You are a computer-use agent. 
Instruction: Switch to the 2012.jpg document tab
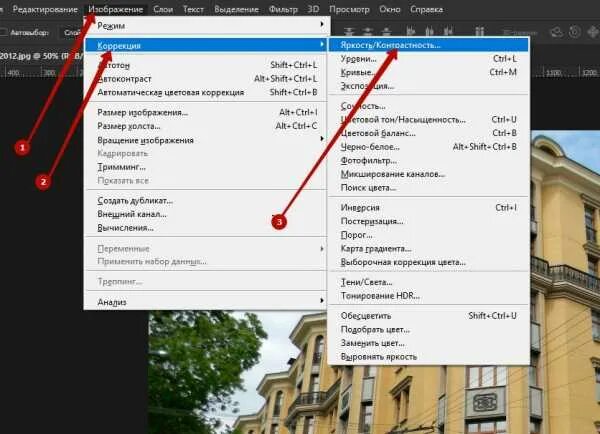[40, 56]
